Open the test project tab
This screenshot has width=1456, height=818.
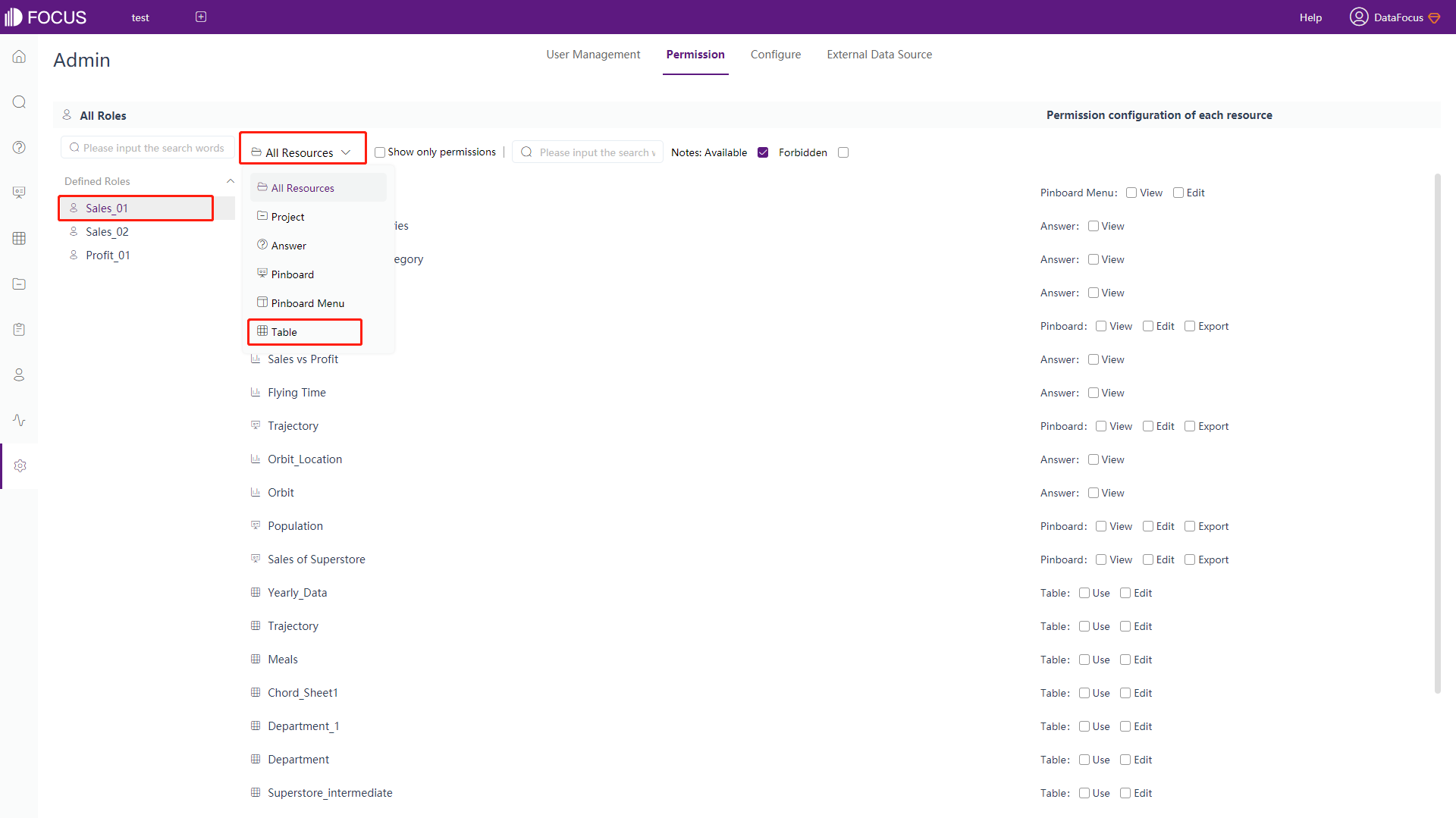[140, 17]
